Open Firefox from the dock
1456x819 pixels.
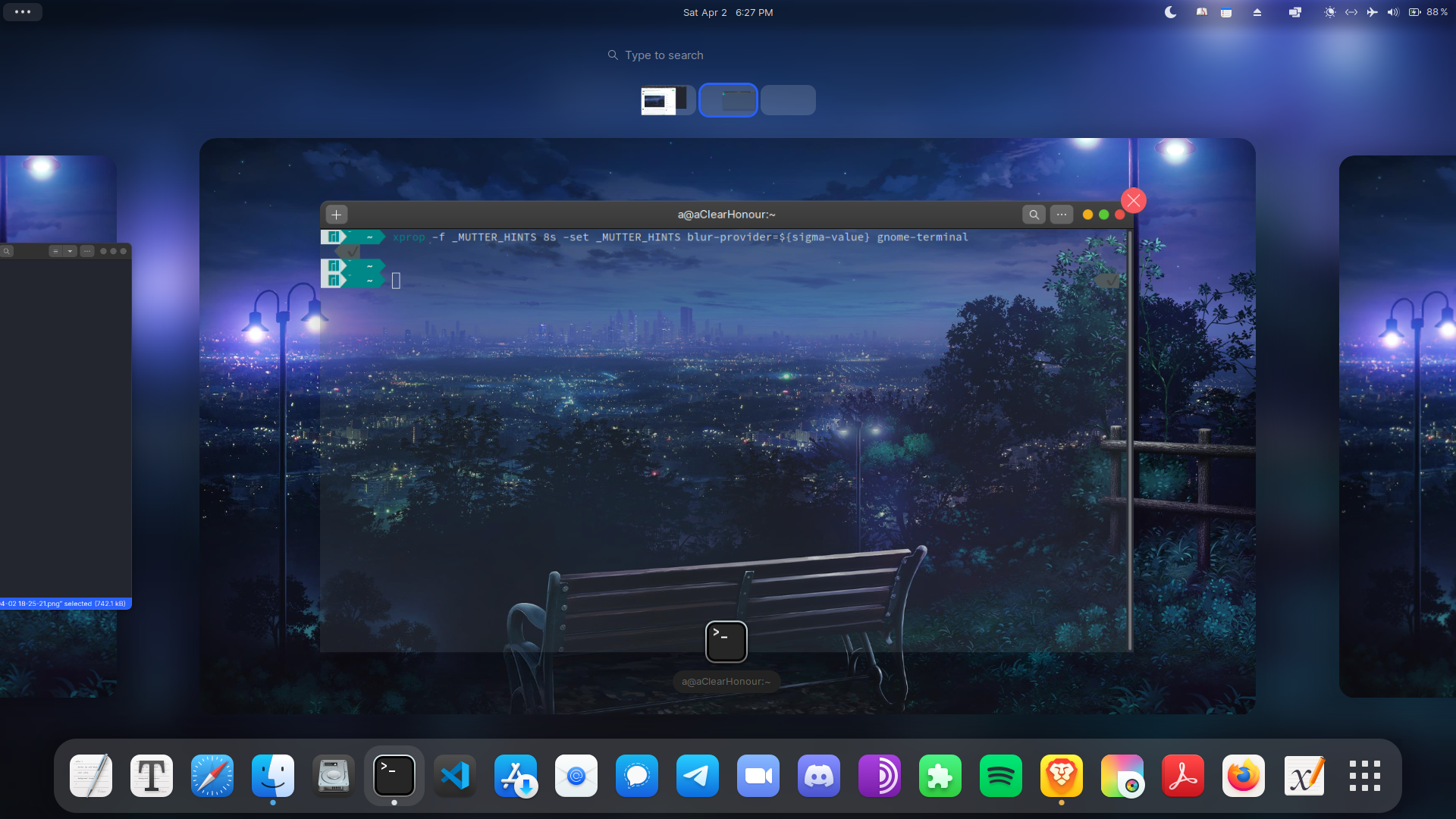coord(1244,776)
